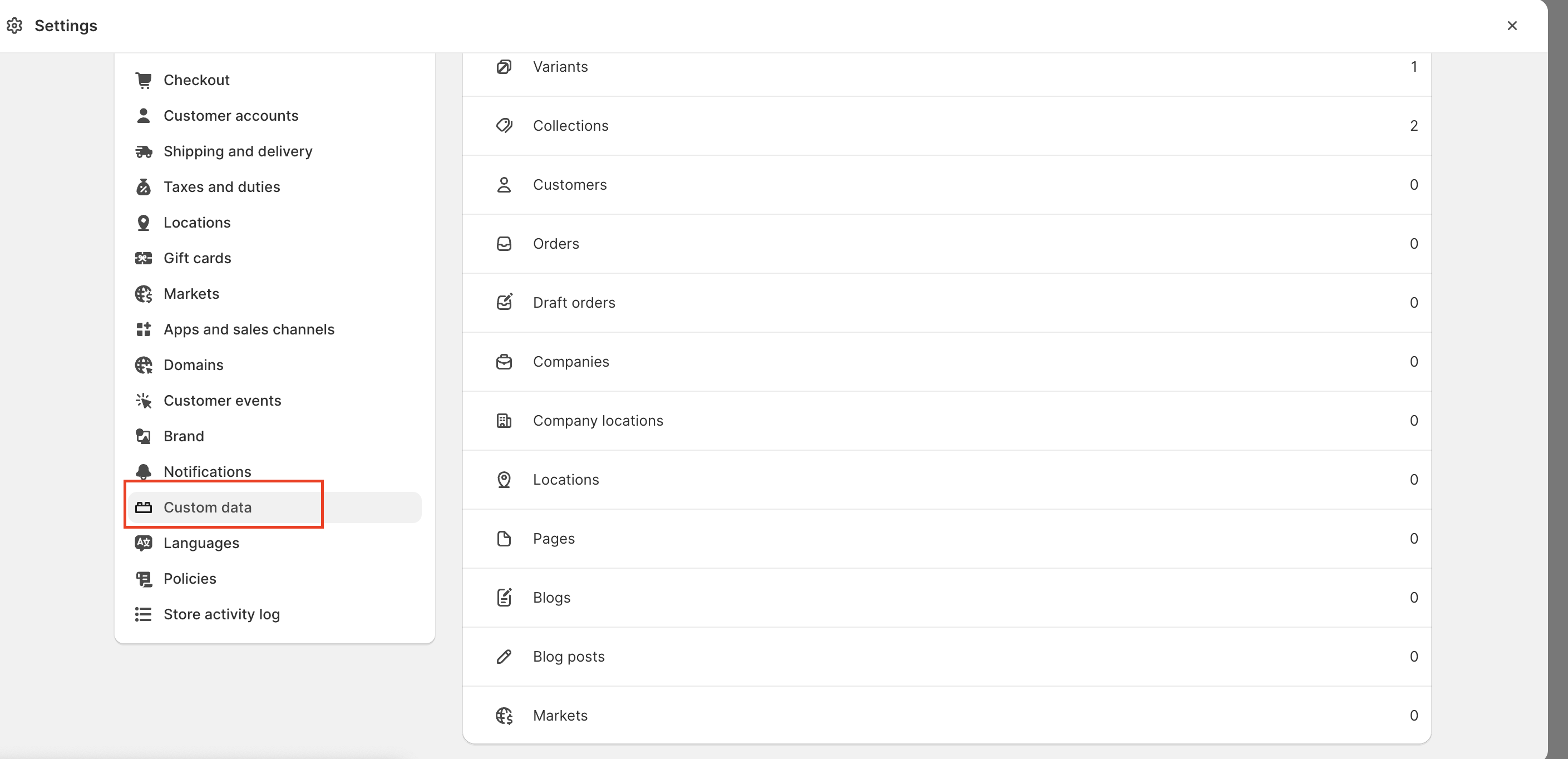Open Policies settings page

point(189,579)
